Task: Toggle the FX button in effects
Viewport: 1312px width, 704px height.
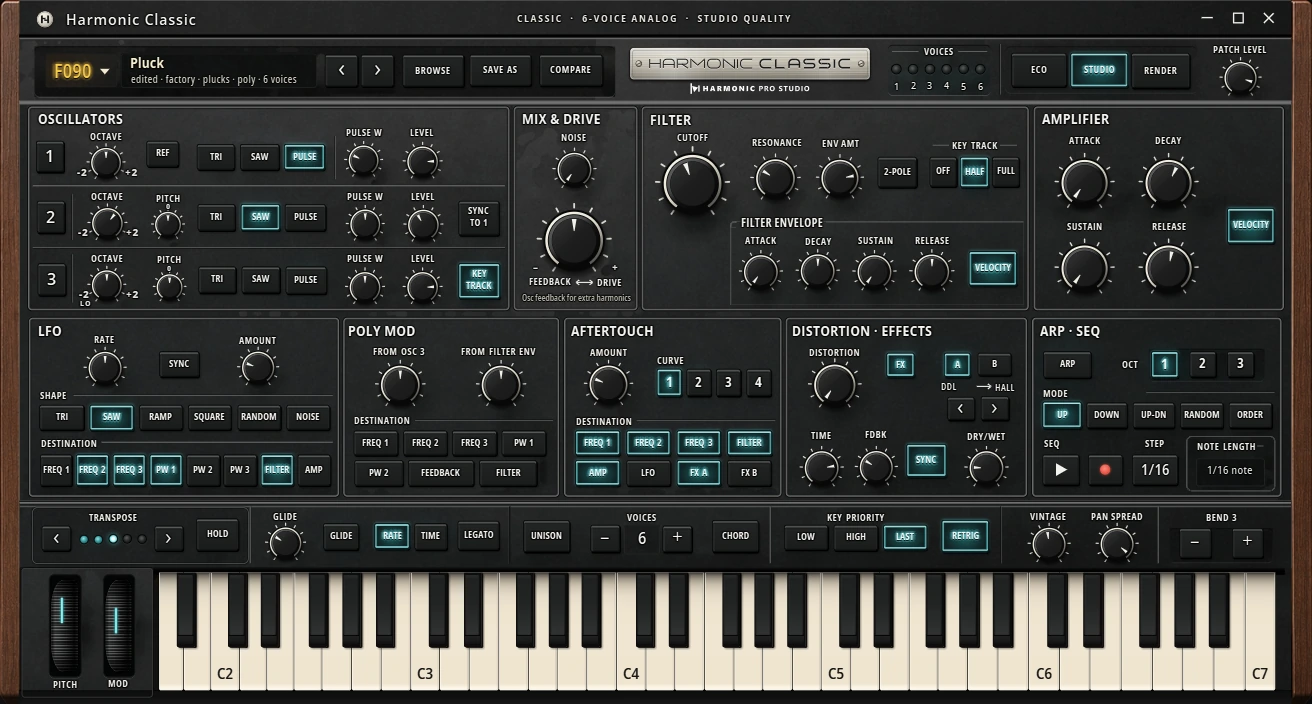Action: coord(900,365)
